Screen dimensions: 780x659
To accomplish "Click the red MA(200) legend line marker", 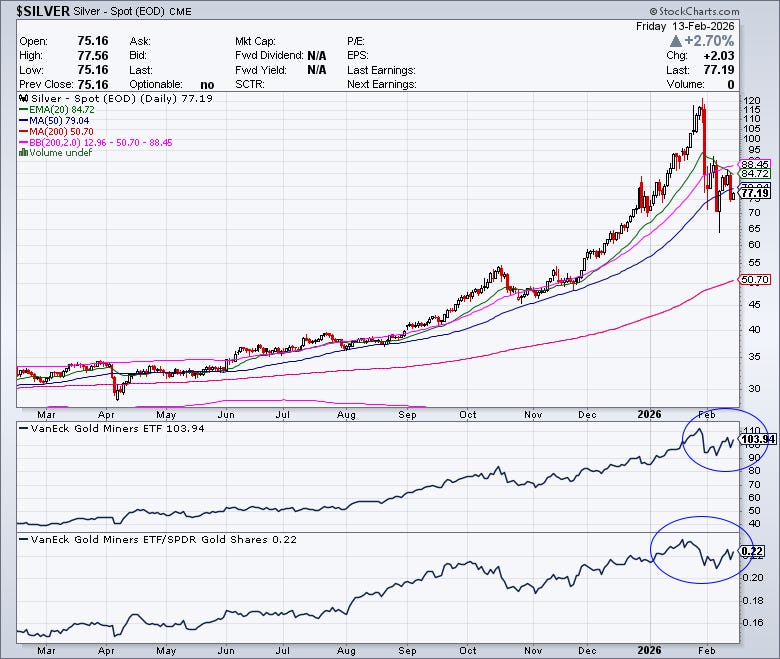I will click(23, 131).
